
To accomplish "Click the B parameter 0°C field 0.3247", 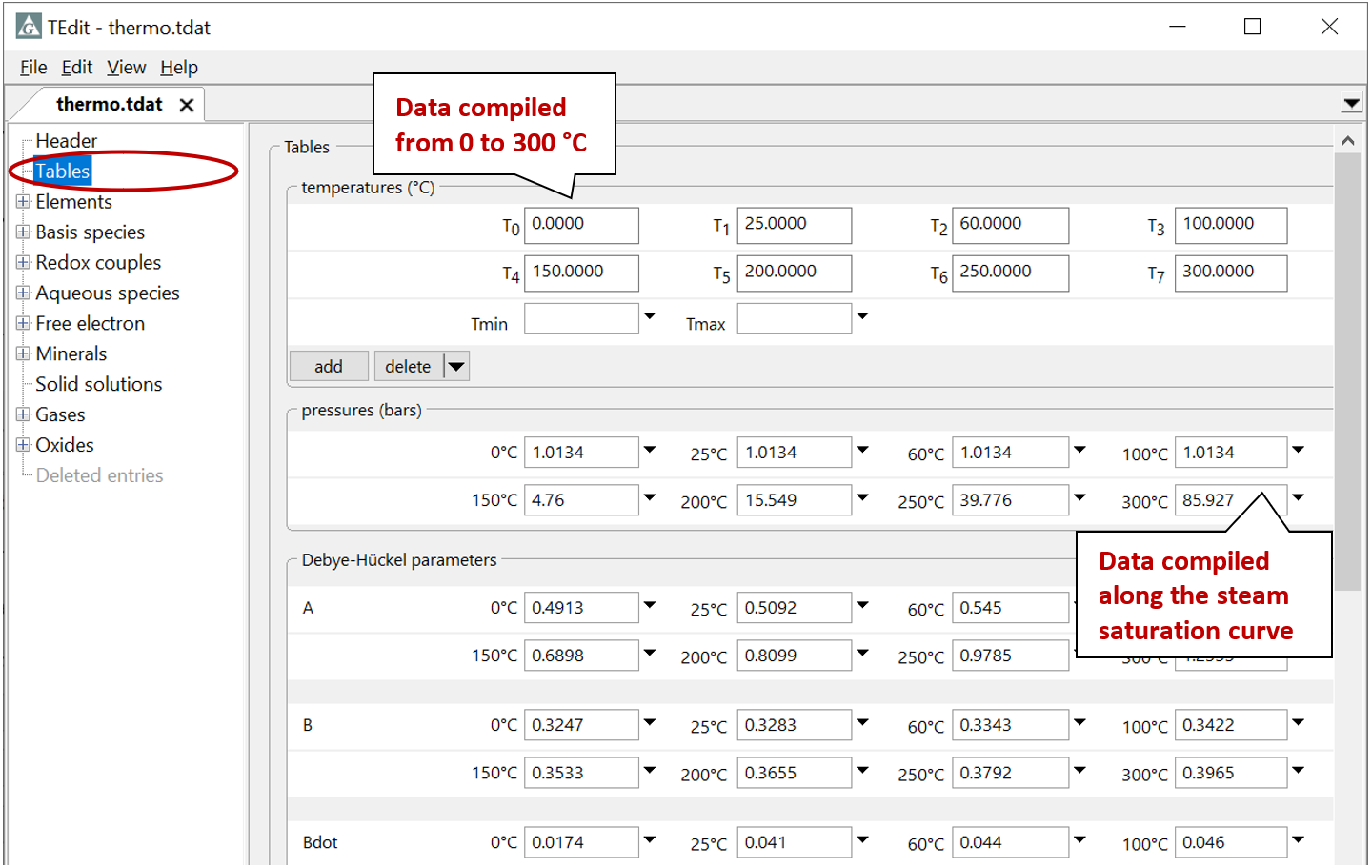I will click(x=581, y=725).
